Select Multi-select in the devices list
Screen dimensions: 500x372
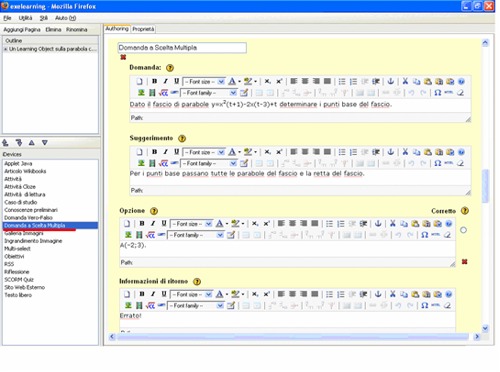17,249
